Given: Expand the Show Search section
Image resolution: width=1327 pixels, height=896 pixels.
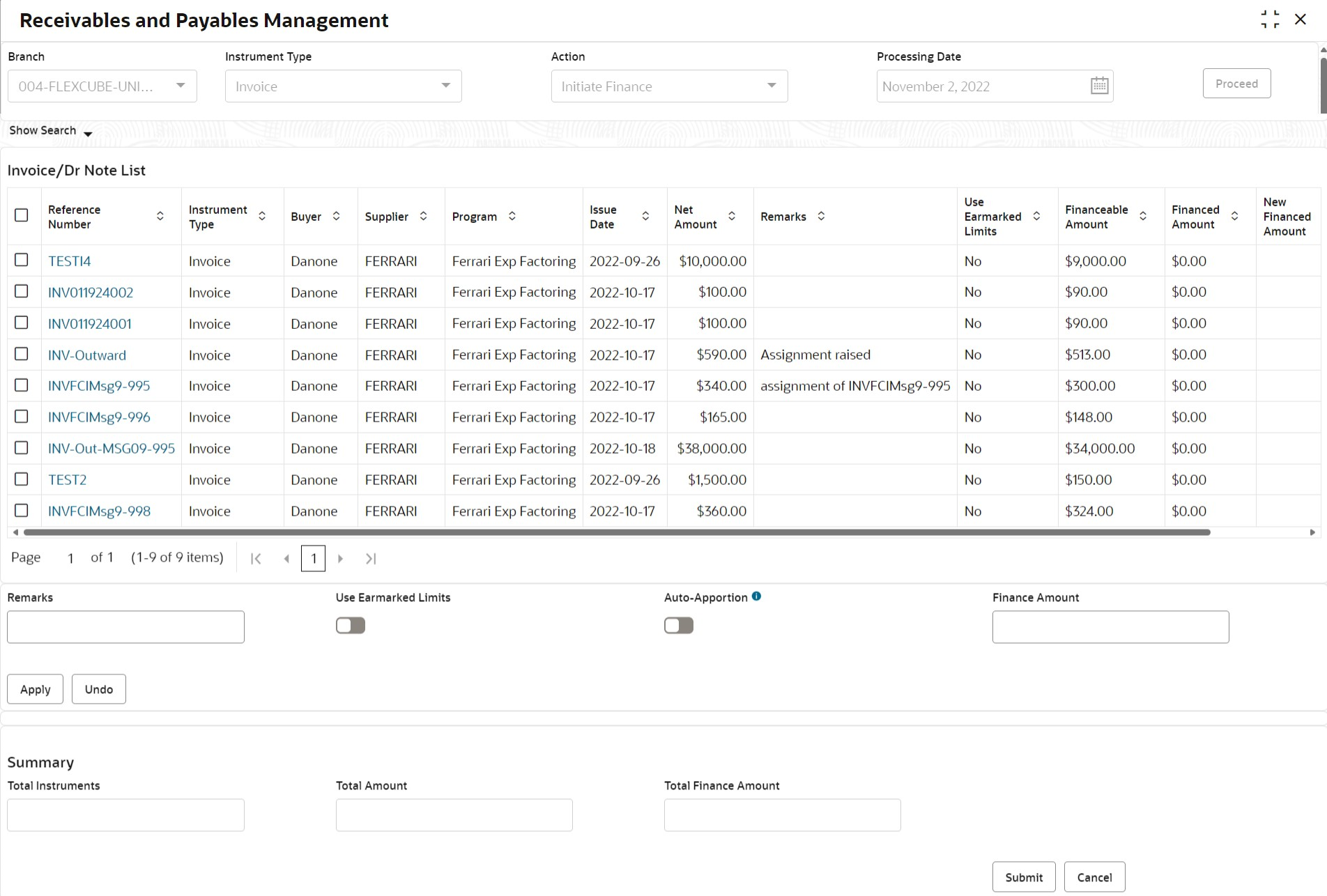Looking at the screenshot, I should coord(50,131).
